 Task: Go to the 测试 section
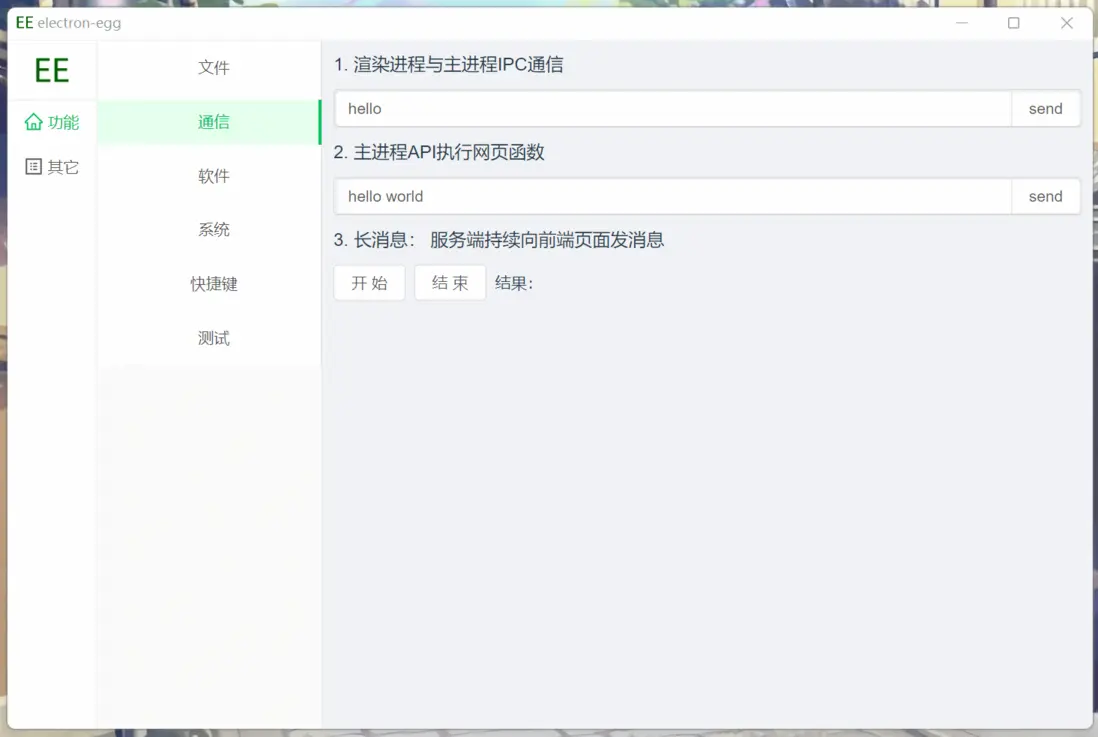209,338
